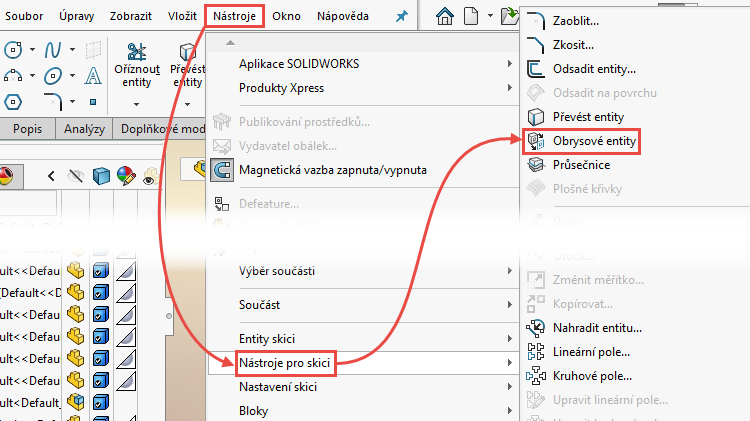Click the Oříznout entity tool

137,66
